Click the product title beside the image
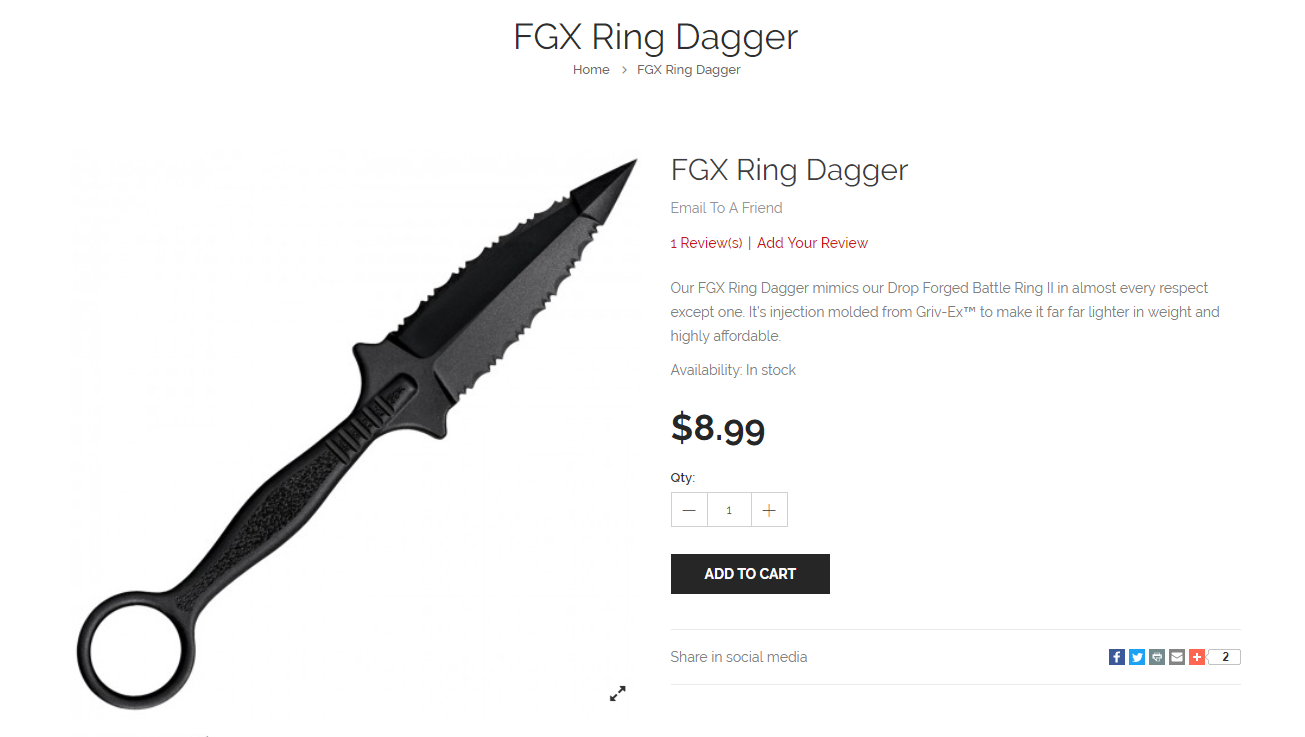 789,170
